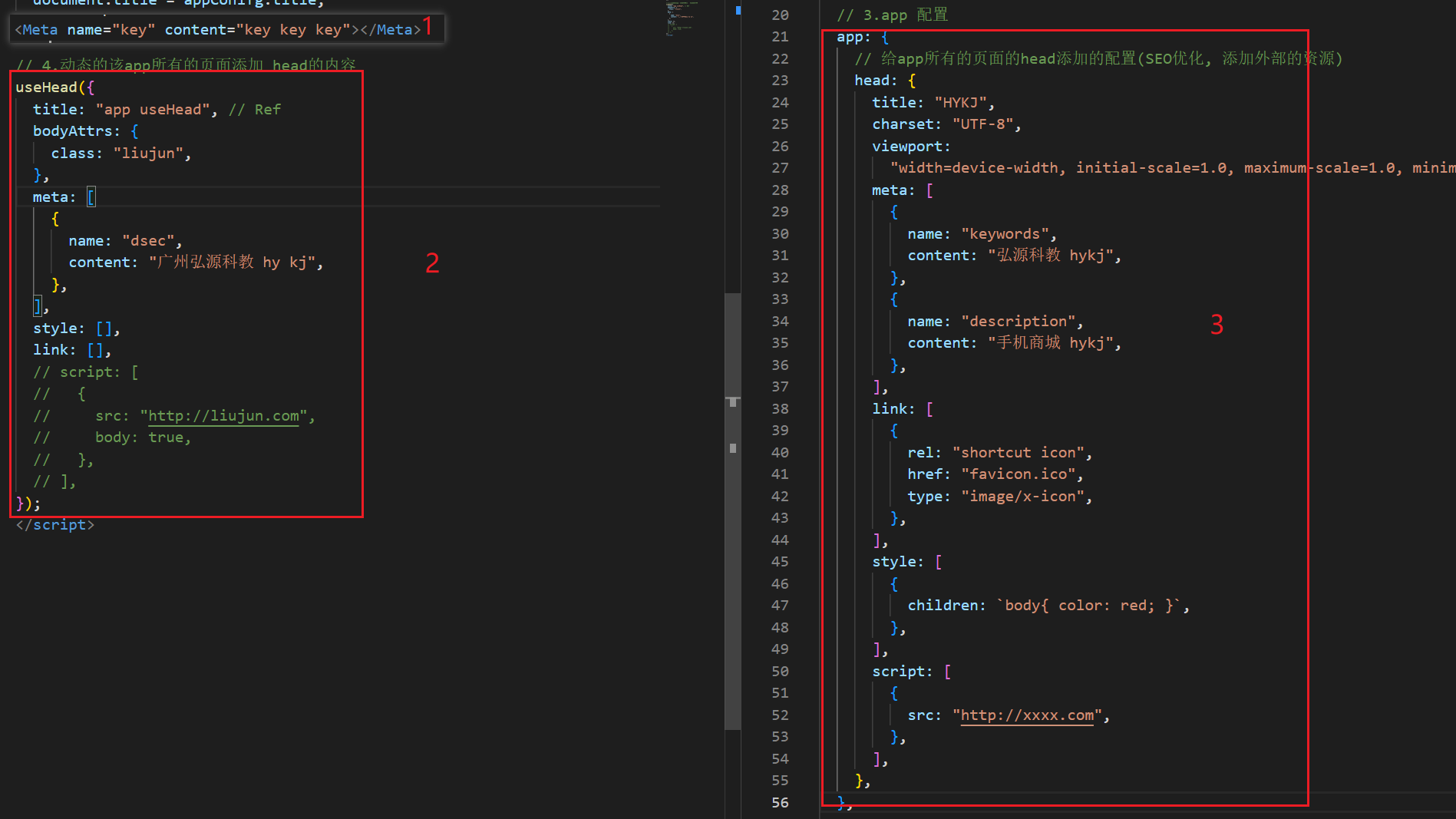Click the commented-out "body: true" line
Image resolution: width=1456 pixels, height=819 pixels.
pyautogui.click(x=112, y=438)
